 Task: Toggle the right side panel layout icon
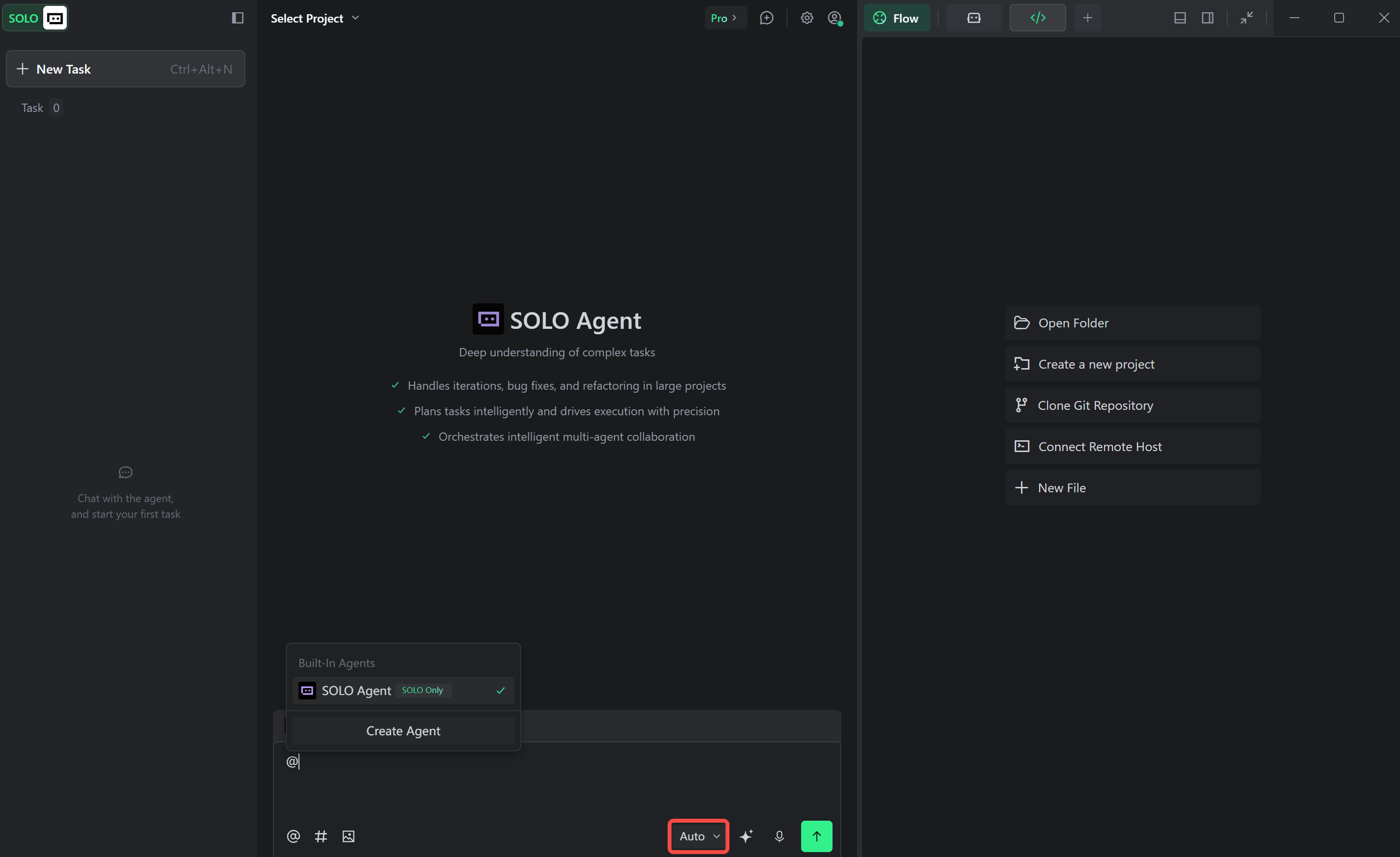tap(1208, 18)
